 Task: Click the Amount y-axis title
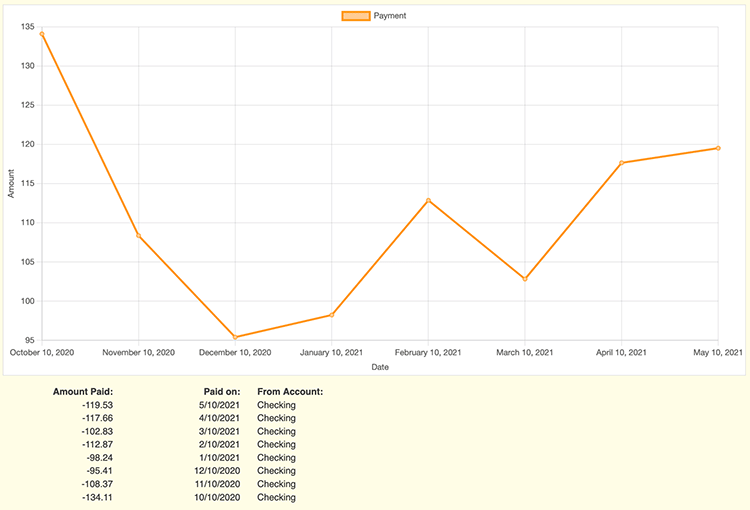[x=11, y=183]
